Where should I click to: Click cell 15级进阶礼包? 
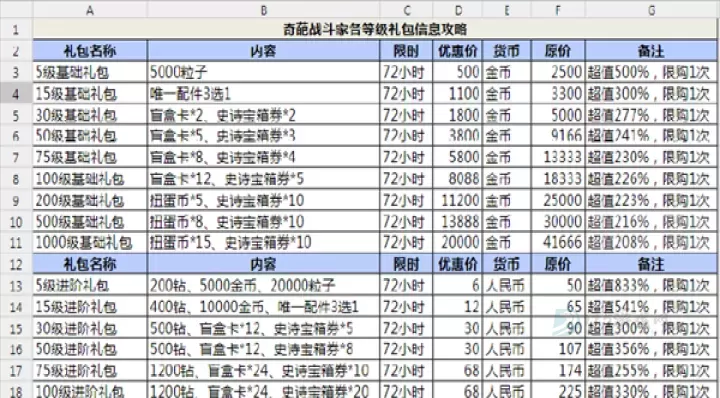(x=90, y=307)
